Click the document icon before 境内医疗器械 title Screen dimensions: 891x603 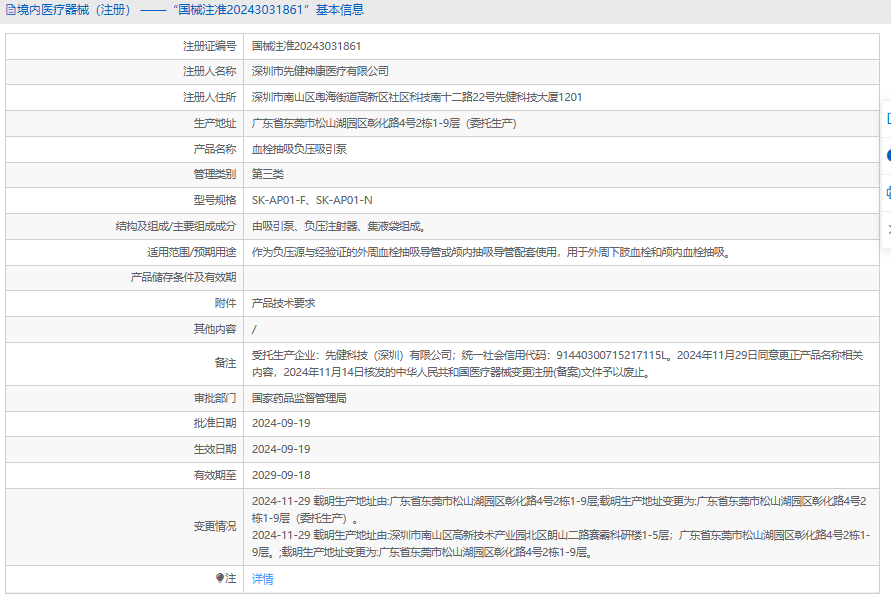coord(10,10)
